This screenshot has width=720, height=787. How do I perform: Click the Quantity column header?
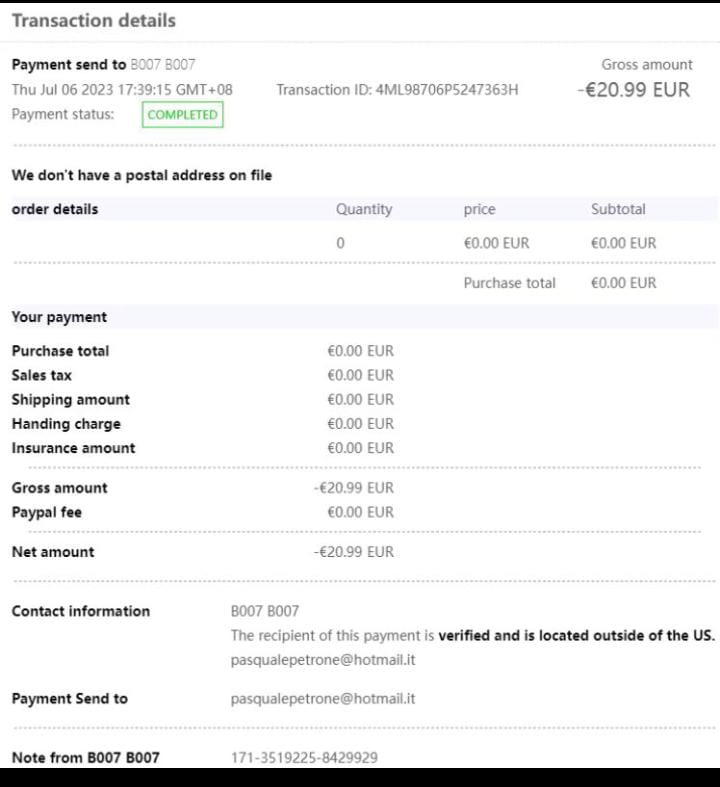tap(364, 210)
